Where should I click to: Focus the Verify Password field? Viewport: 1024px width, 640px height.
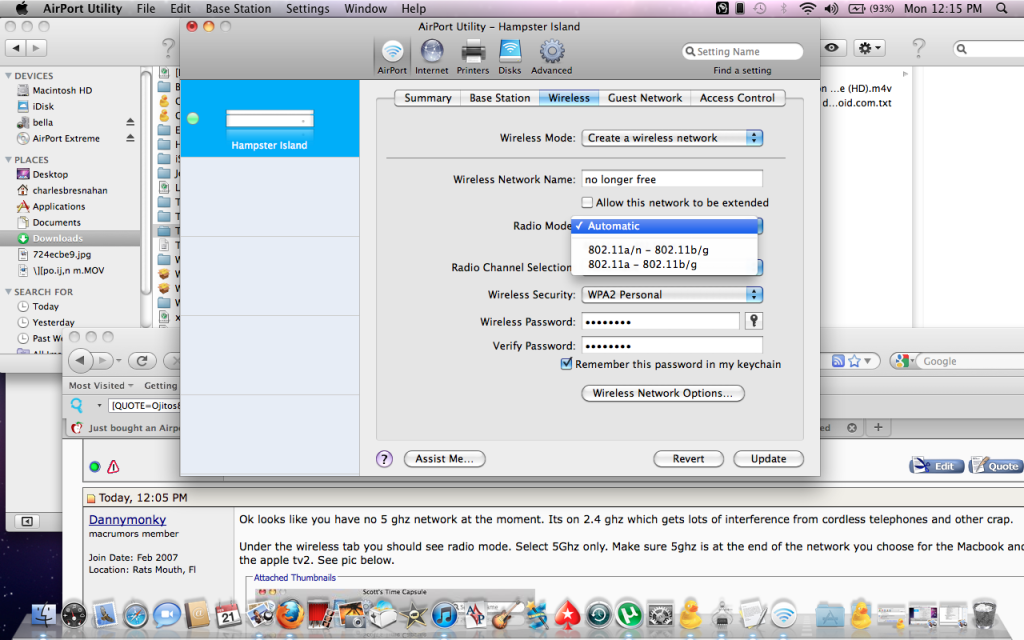(x=672, y=345)
